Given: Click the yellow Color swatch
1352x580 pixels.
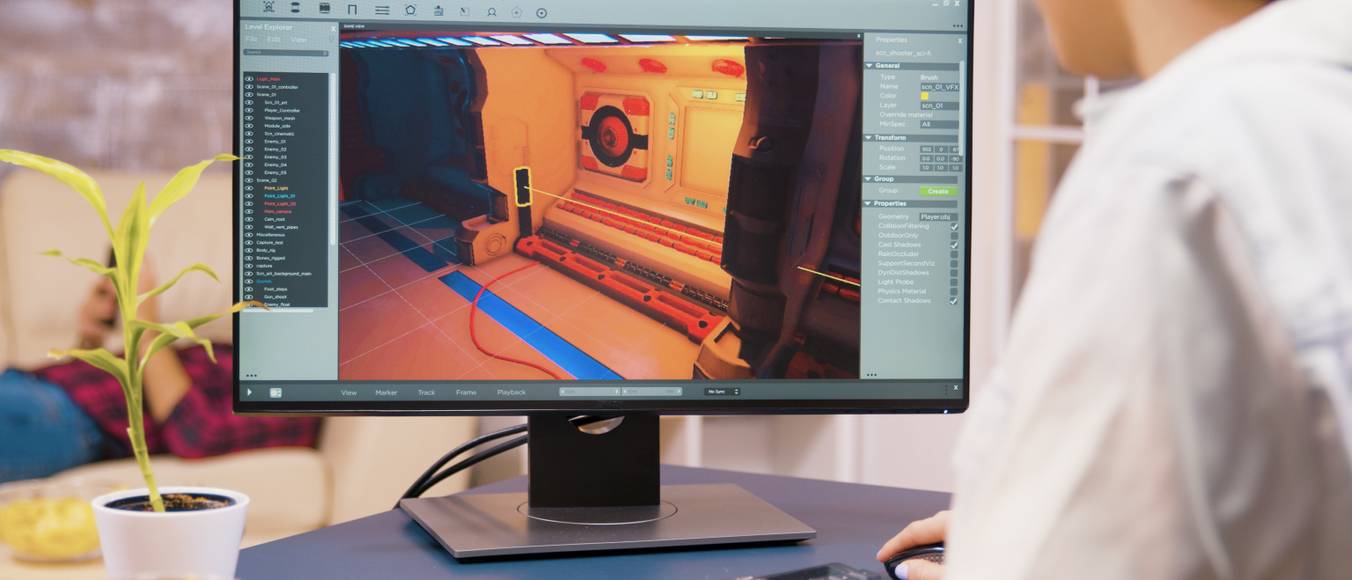Looking at the screenshot, I should click(x=925, y=96).
